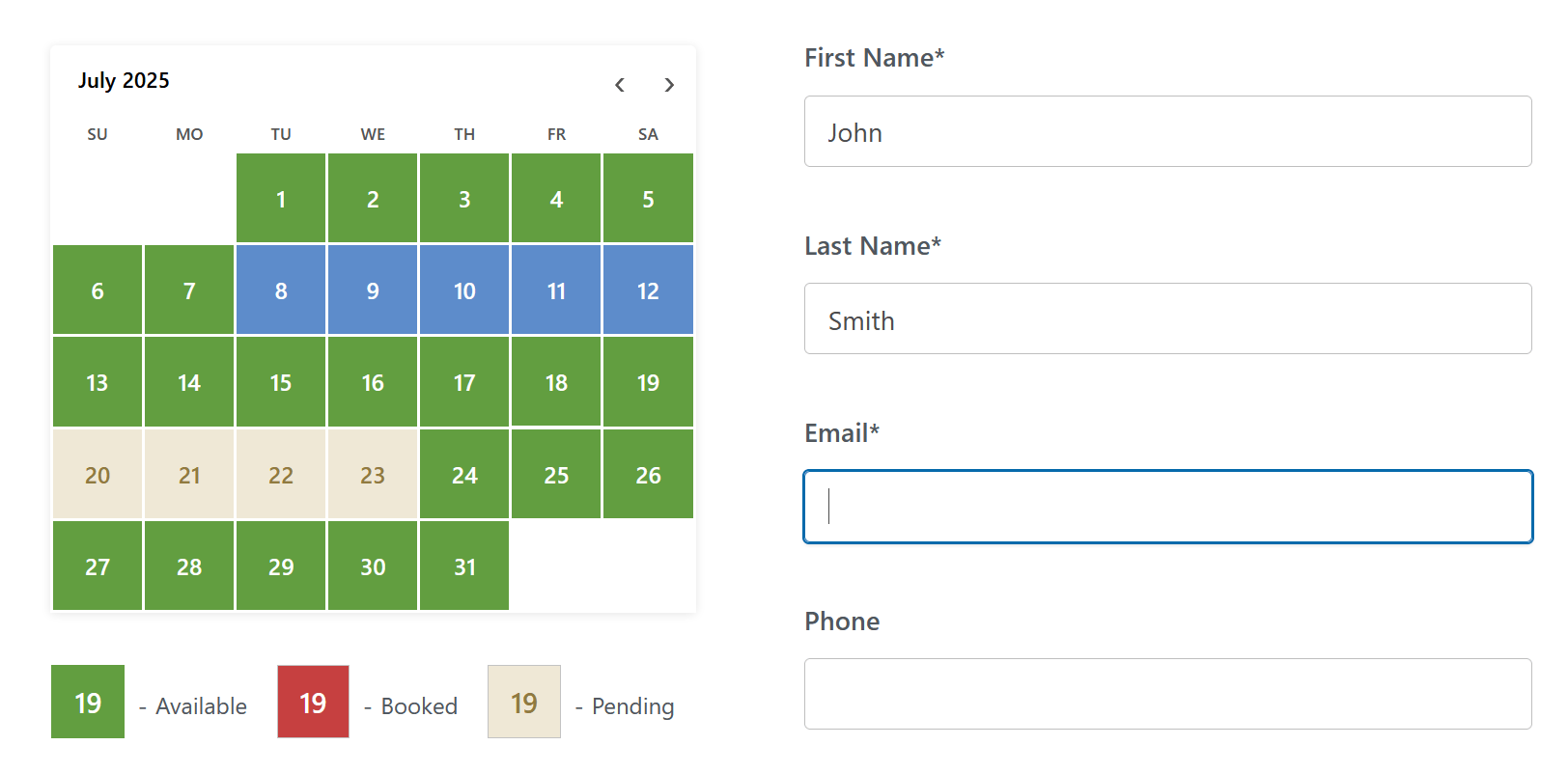Go to next month arrow

(x=669, y=85)
